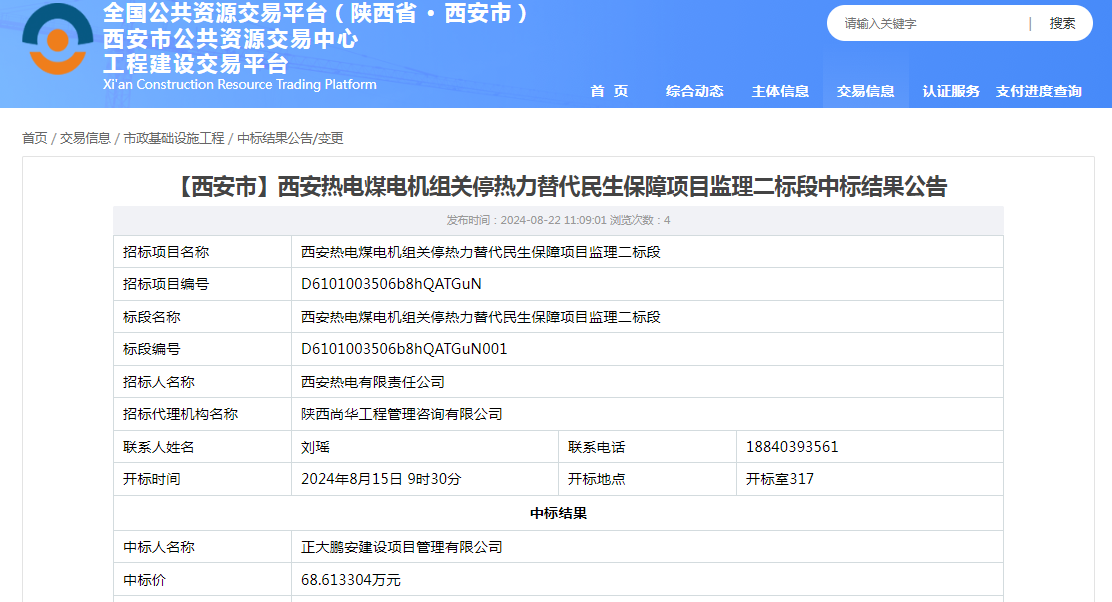The height and width of the screenshot is (602, 1112).
Task: Click the 首页 breadcrumb link
Action: coord(35,138)
